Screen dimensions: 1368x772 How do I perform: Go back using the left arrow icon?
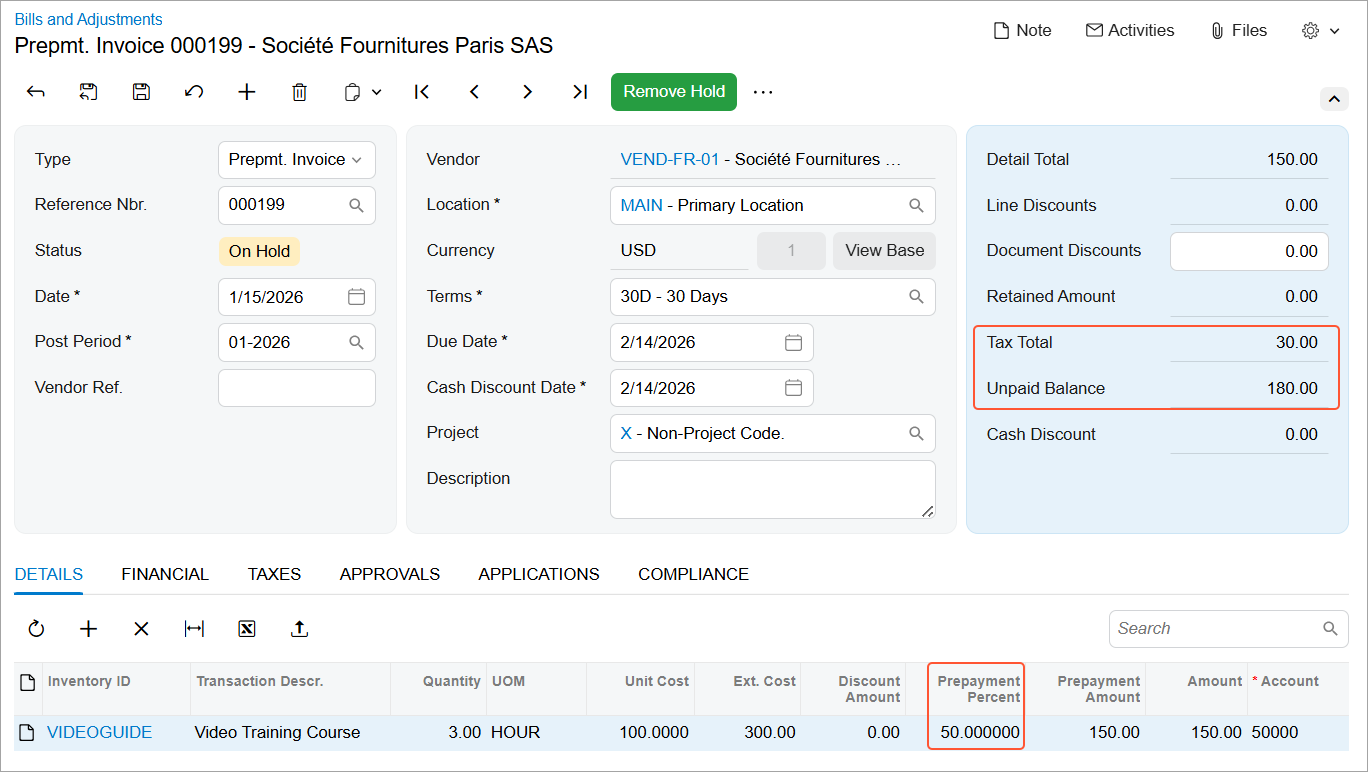pos(36,92)
